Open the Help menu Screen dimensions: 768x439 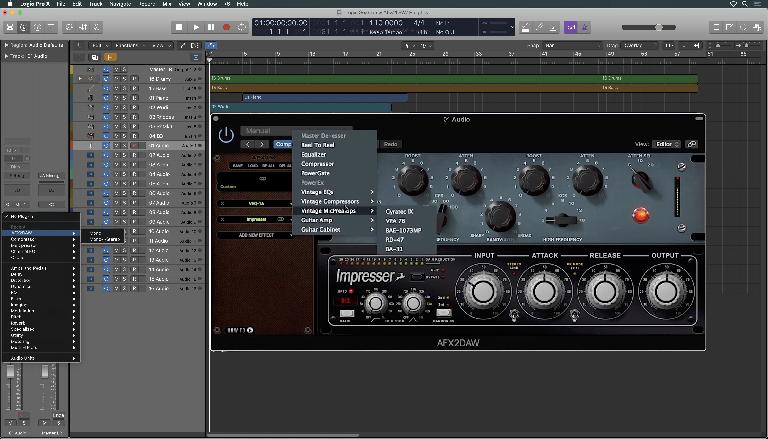click(242, 3)
